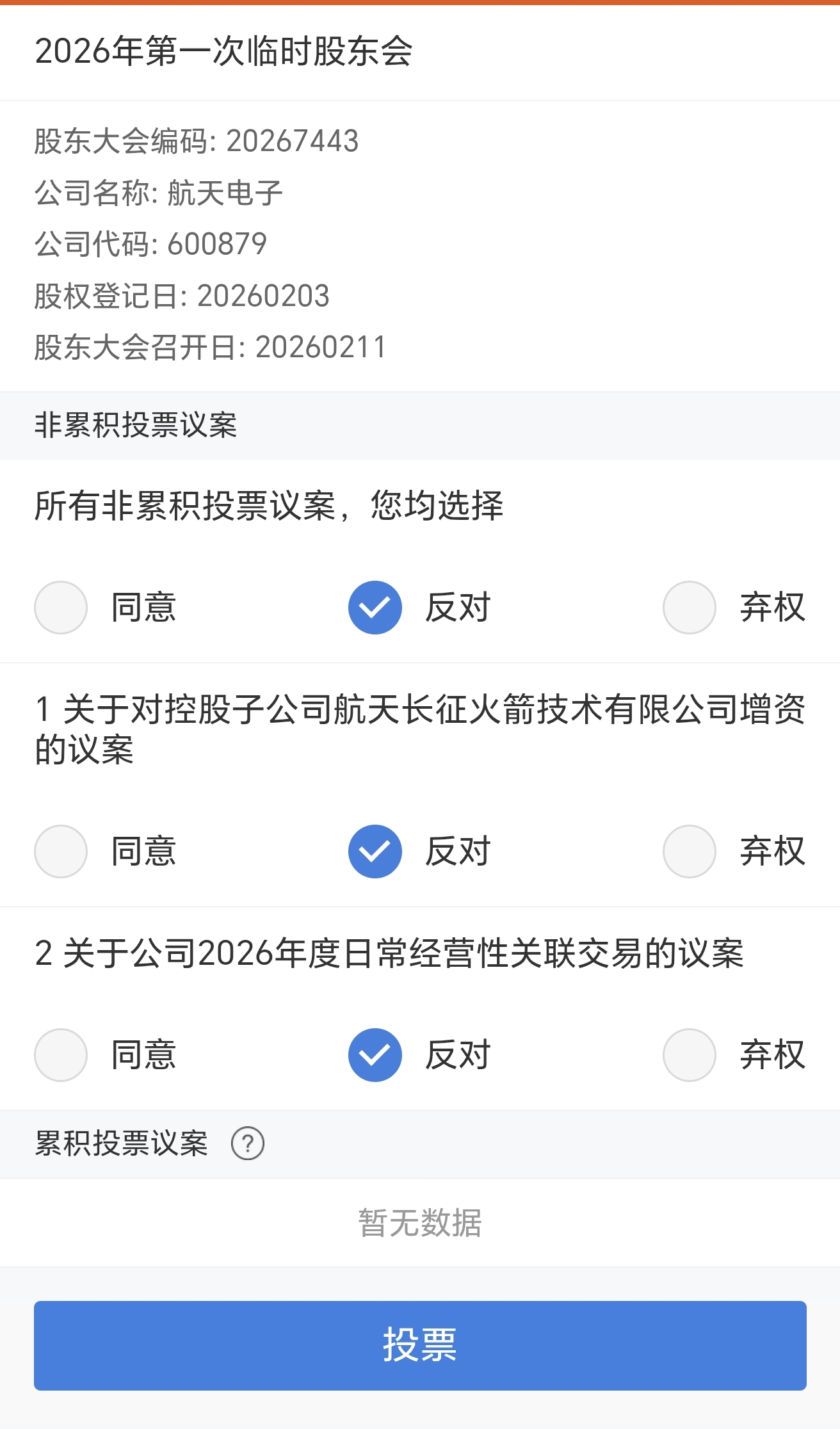
Task: Tap proposal 2 title about 日常经营性关联交易
Action: (389, 953)
